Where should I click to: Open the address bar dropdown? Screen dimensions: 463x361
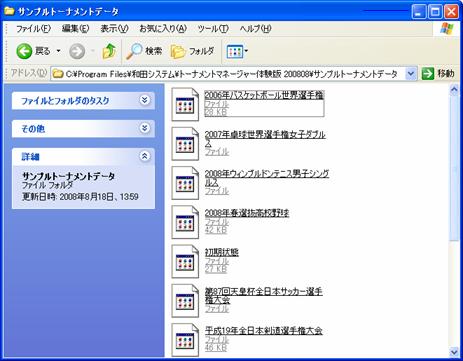pyautogui.click(x=411, y=74)
